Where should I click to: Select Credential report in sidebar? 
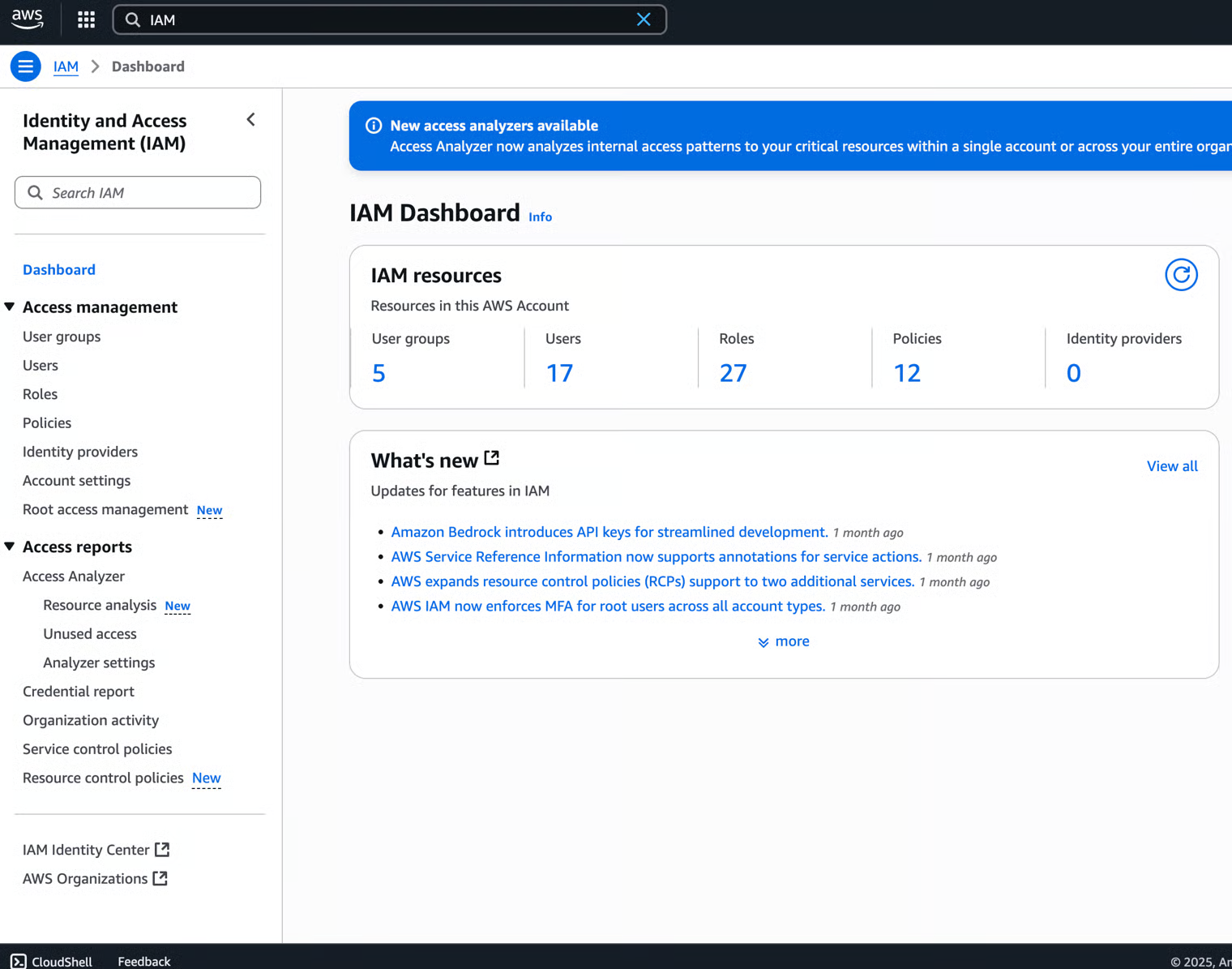coord(79,692)
